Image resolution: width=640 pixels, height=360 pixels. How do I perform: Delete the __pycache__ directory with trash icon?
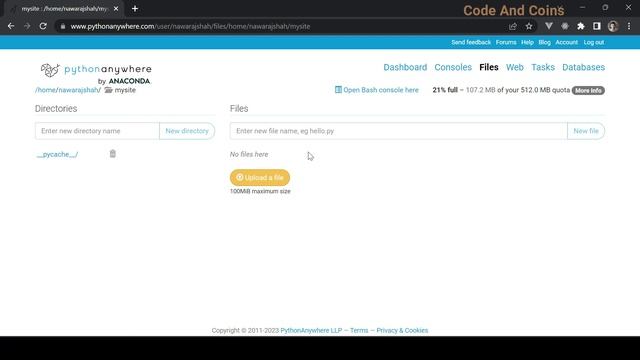coord(113,153)
